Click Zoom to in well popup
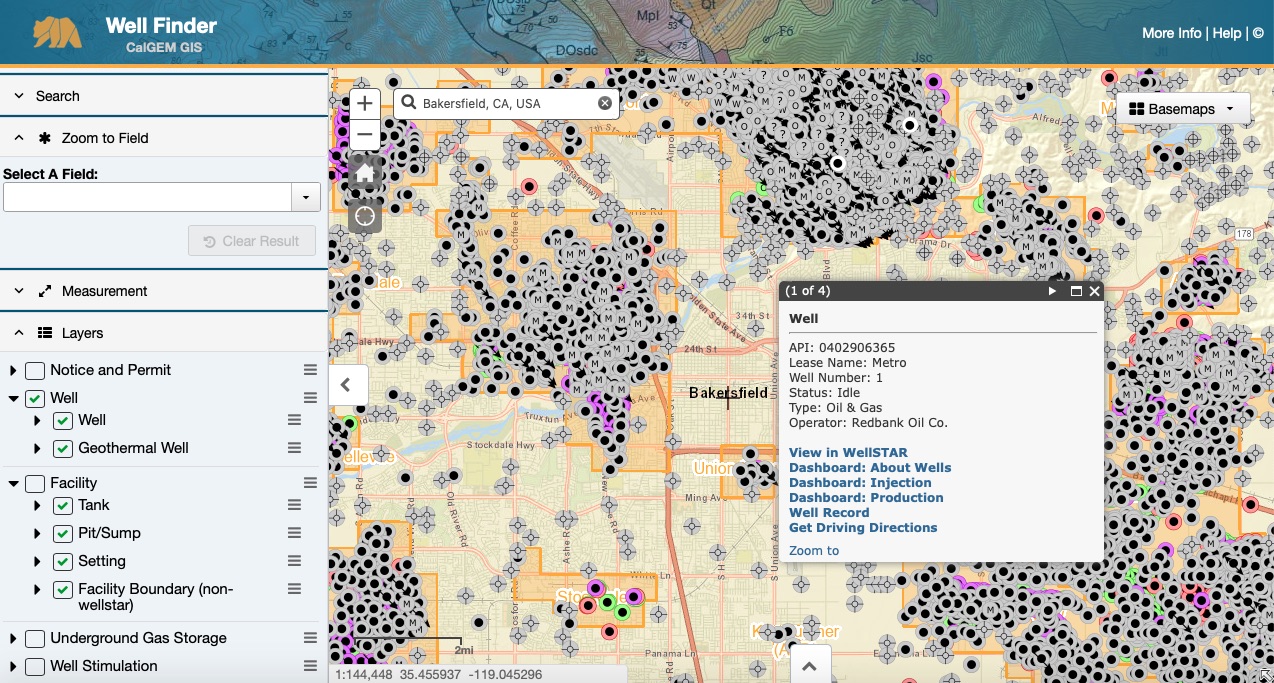1274x683 pixels. click(814, 551)
